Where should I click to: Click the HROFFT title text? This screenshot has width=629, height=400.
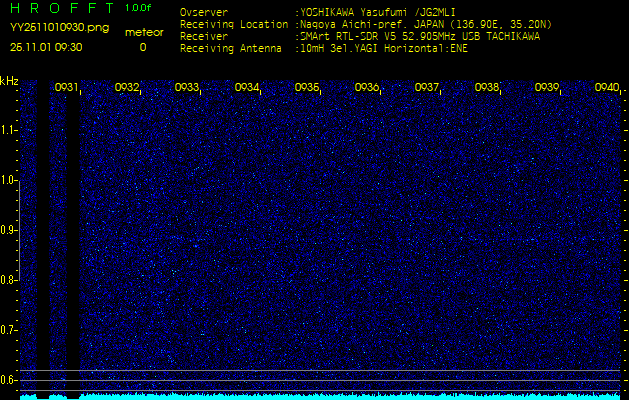[61, 9]
